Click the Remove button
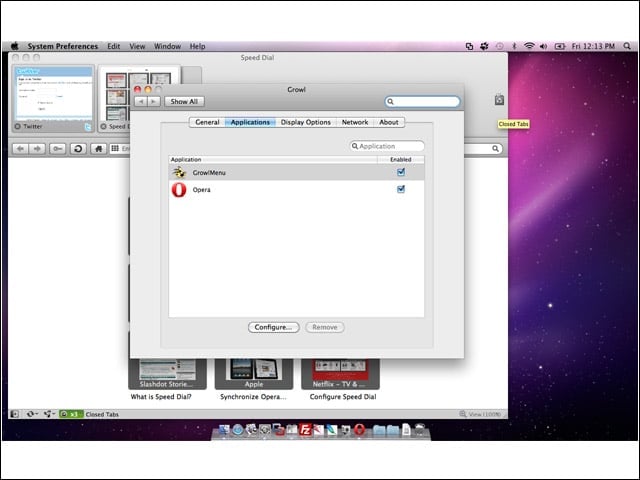This screenshot has width=640, height=480. (325, 327)
